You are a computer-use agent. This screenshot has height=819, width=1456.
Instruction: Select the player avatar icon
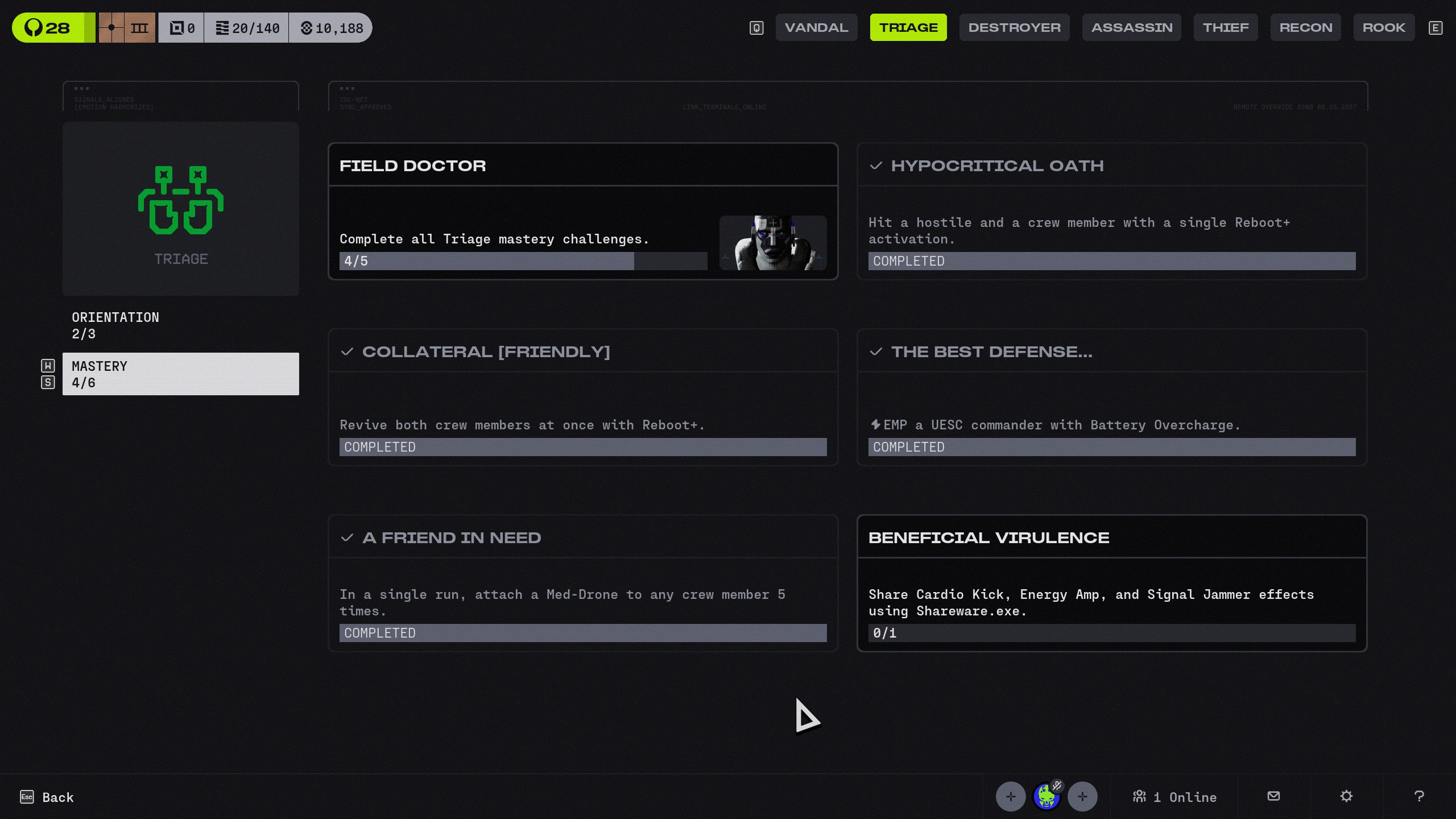[x=1046, y=797]
